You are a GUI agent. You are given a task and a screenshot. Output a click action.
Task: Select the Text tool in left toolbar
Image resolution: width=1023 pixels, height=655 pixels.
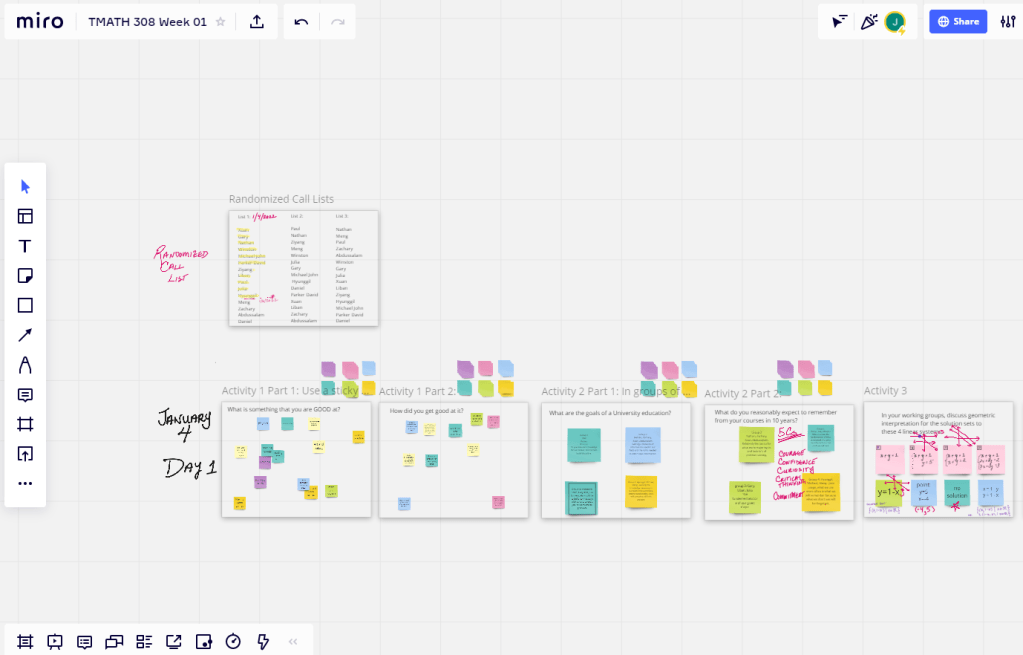pyautogui.click(x=25, y=246)
